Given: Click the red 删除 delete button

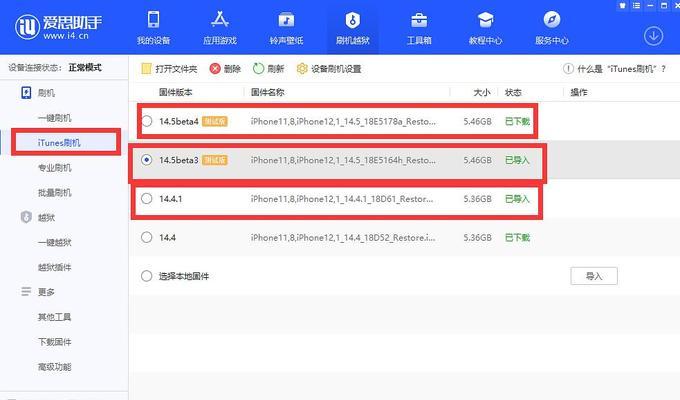Looking at the screenshot, I should point(225,69).
